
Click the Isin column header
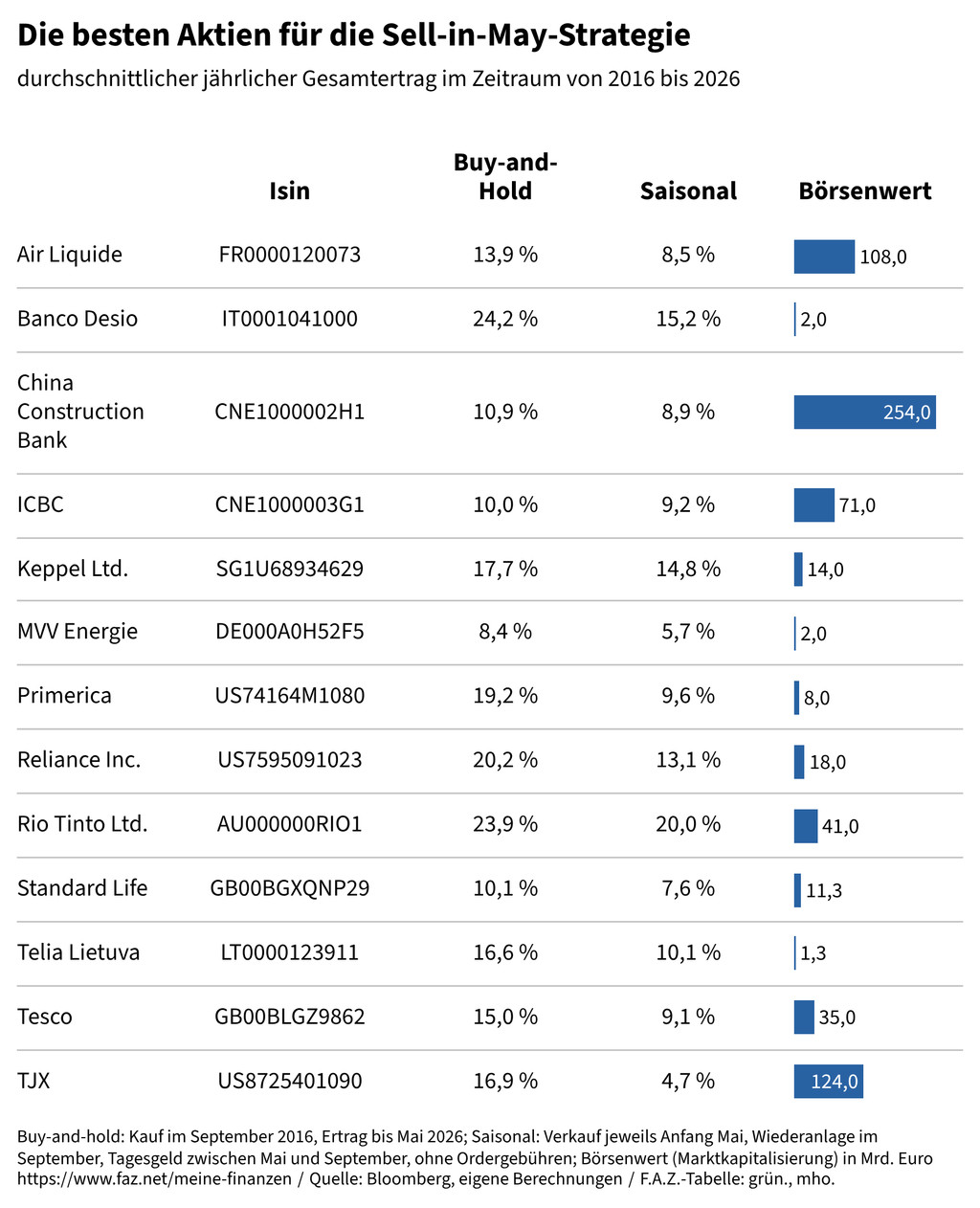coord(289,190)
